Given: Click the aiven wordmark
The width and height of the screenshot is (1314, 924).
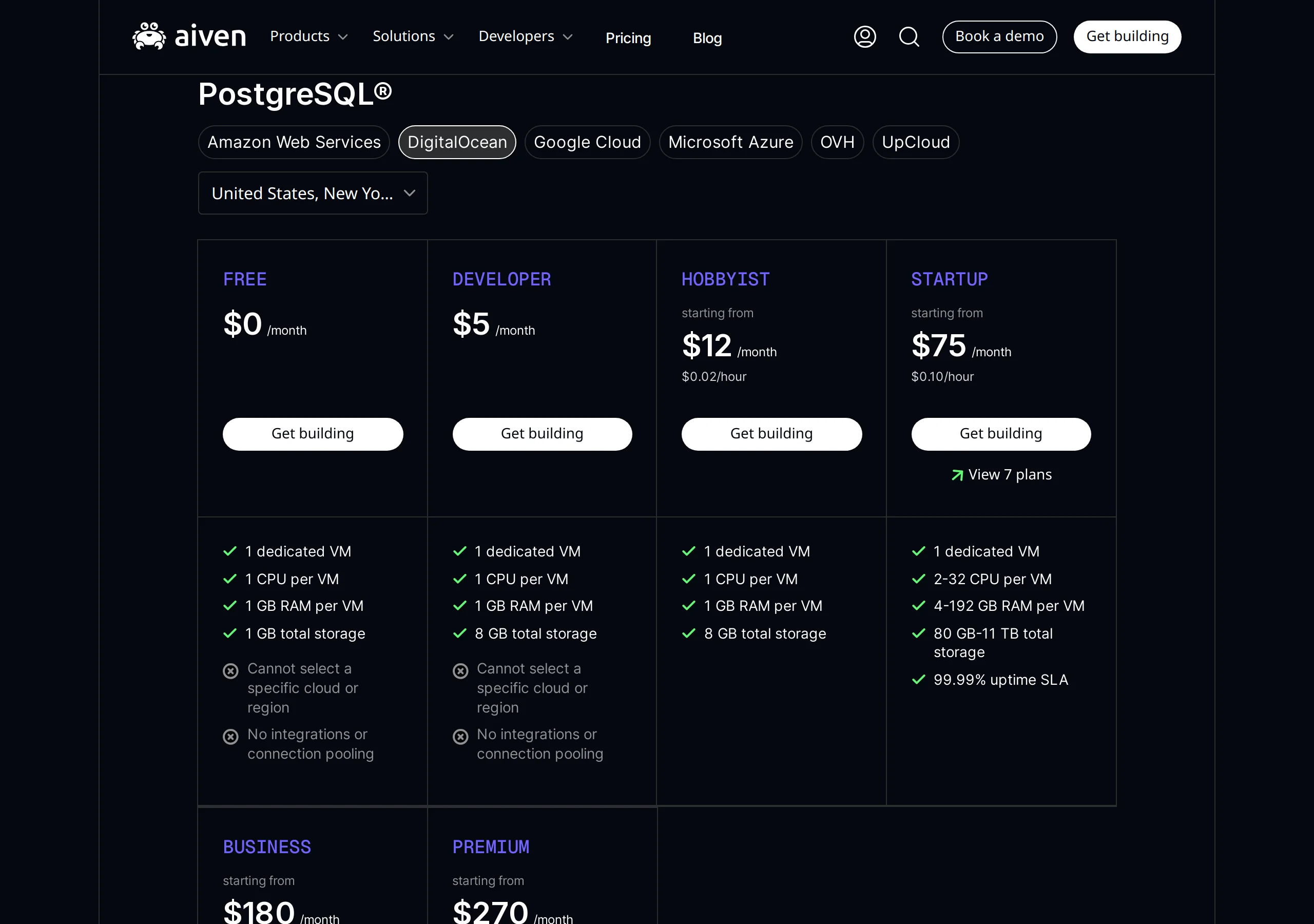Looking at the screenshot, I should pyautogui.click(x=210, y=36).
